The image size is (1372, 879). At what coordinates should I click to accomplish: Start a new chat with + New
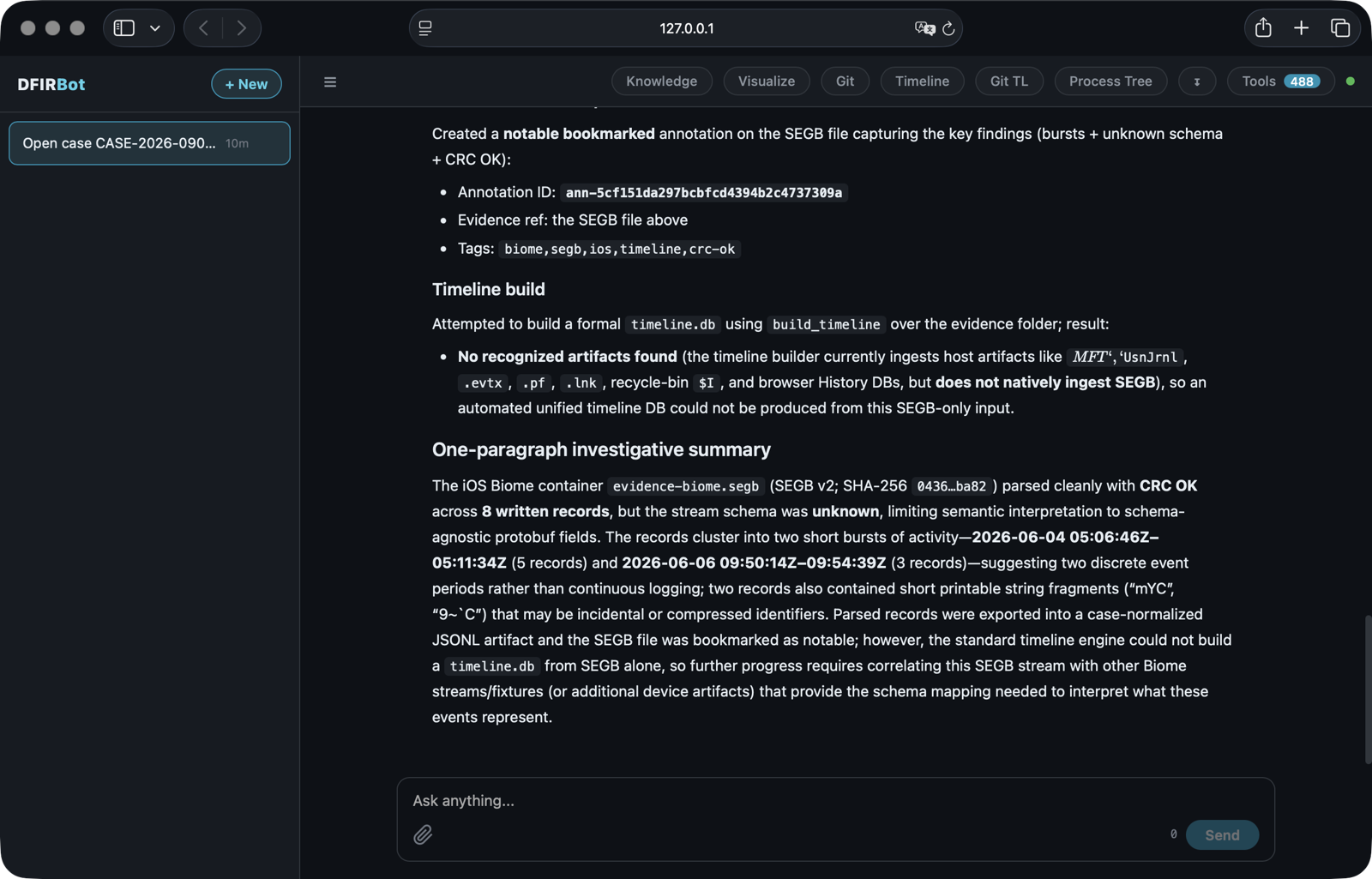click(246, 84)
